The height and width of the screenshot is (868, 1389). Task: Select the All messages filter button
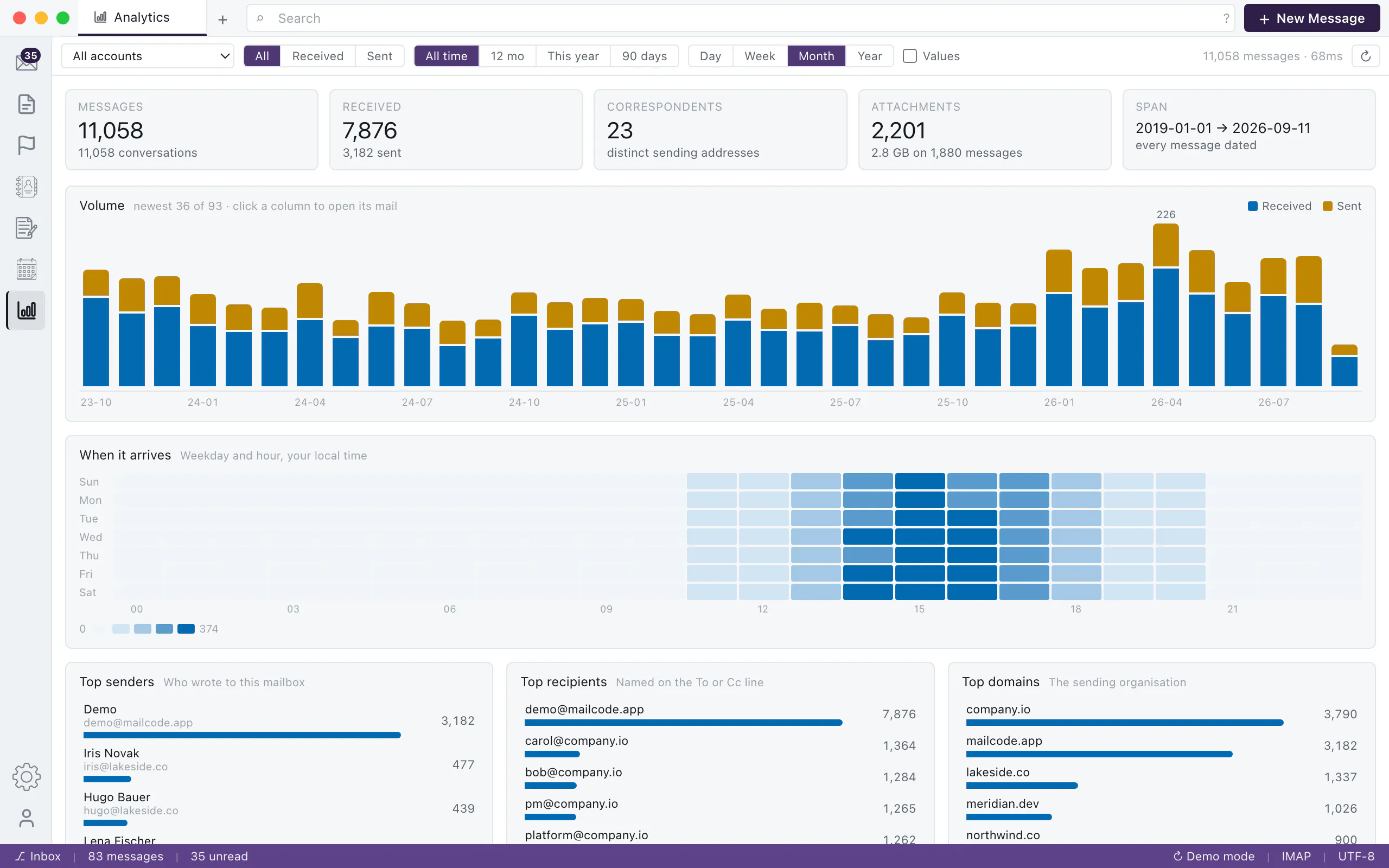262,56
